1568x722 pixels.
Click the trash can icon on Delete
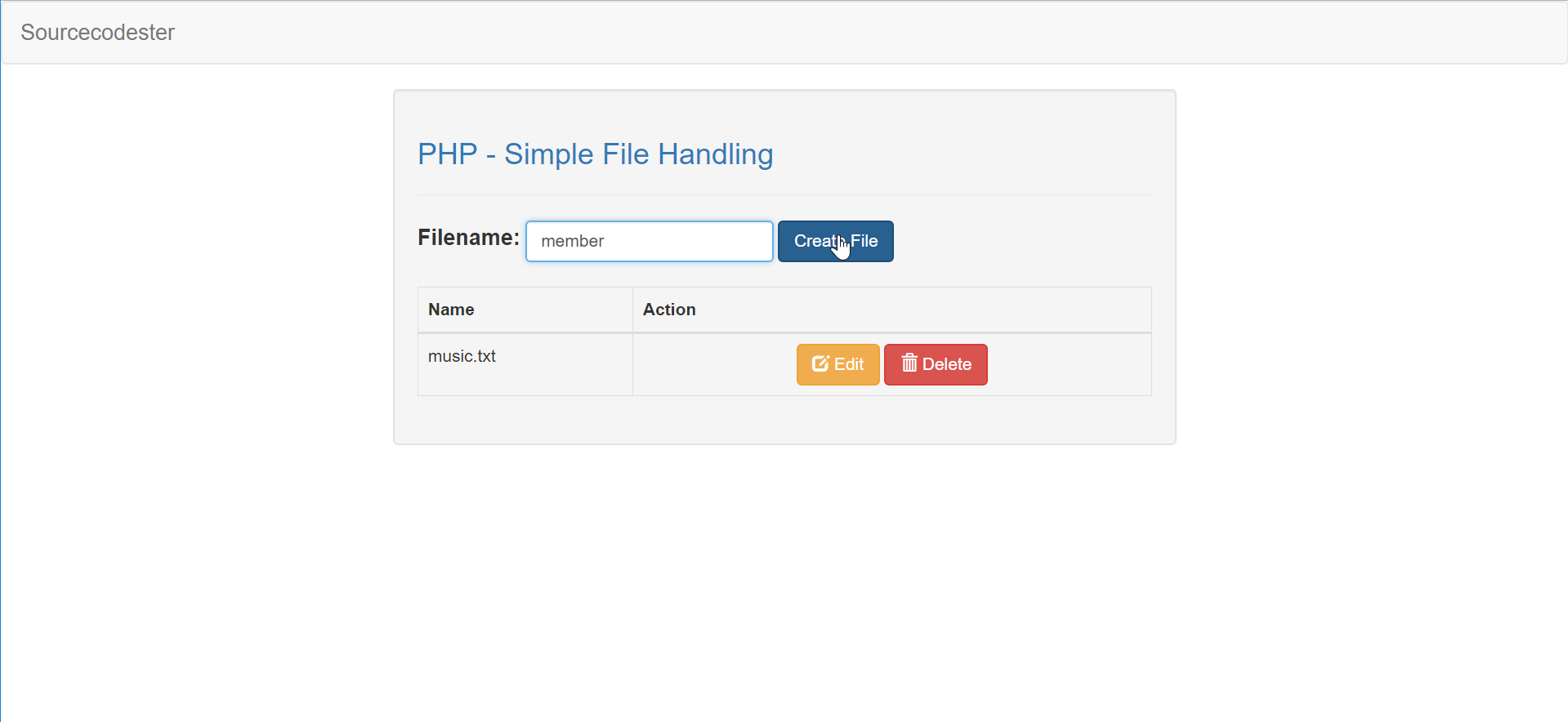click(909, 363)
